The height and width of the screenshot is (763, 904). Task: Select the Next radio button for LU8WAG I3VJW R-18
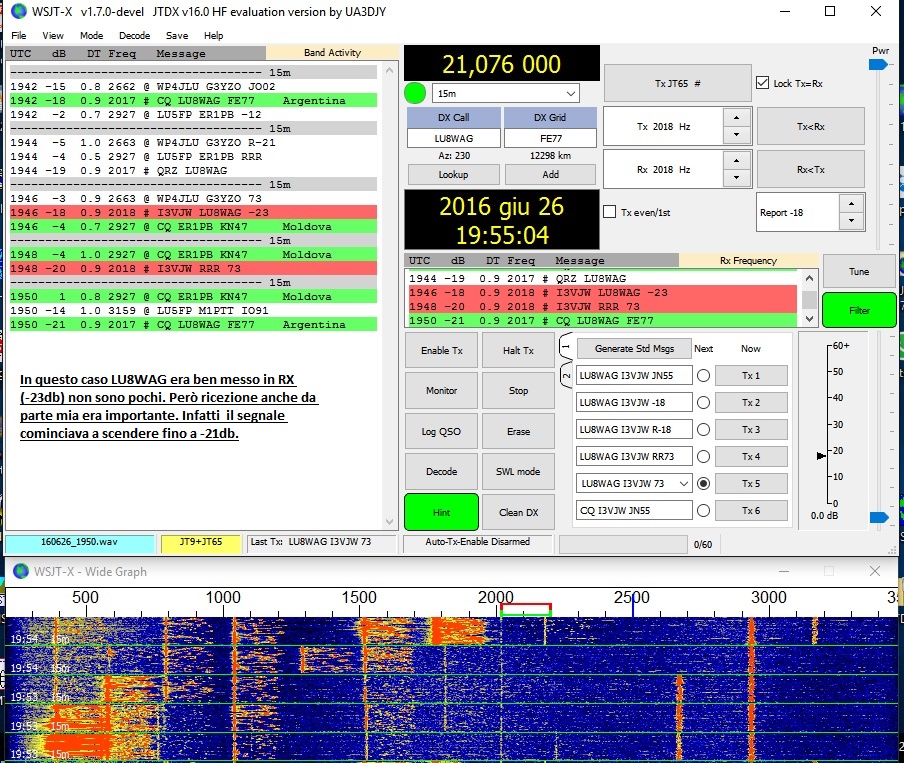(x=703, y=430)
